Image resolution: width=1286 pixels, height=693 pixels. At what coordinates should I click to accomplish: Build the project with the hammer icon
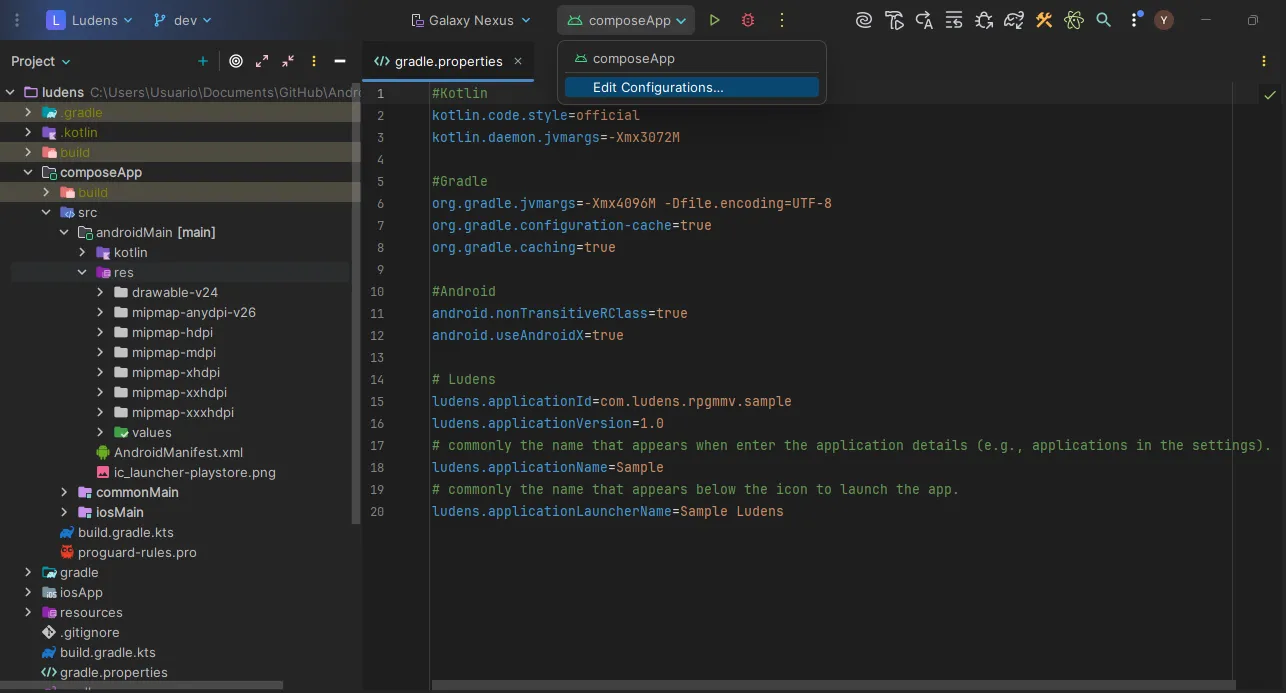pyautogui.click(x=895, y=19)
